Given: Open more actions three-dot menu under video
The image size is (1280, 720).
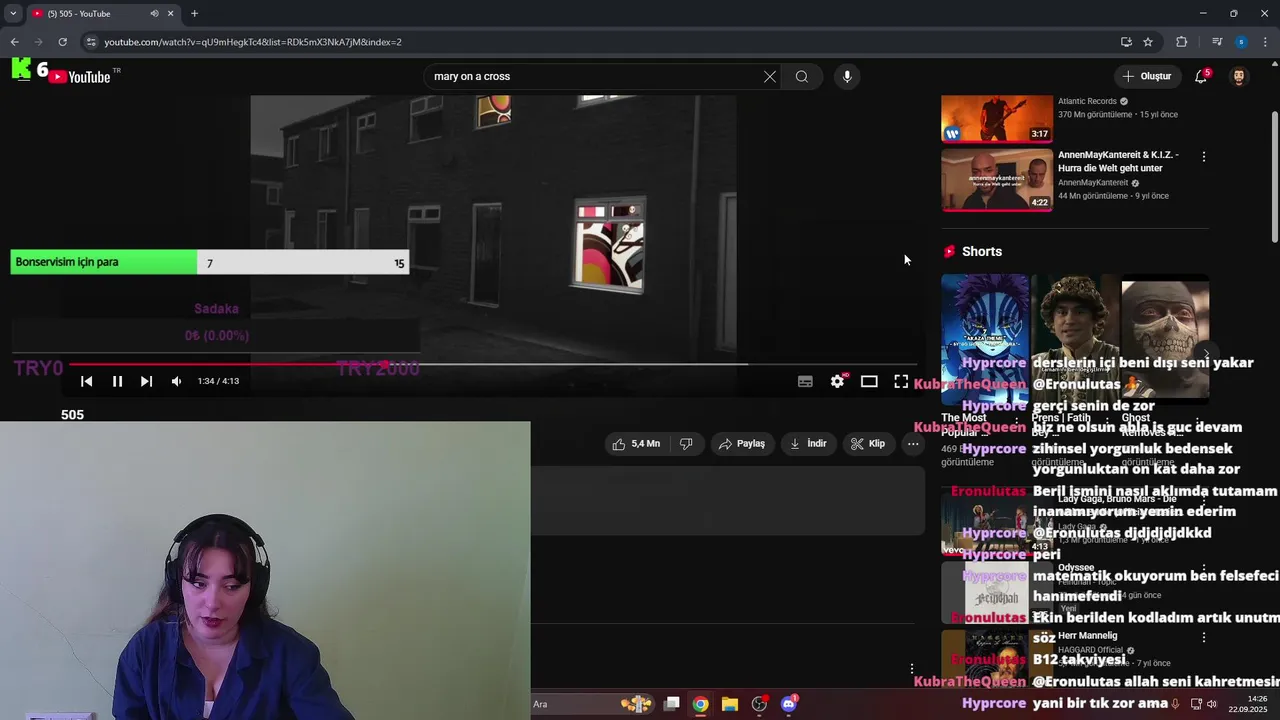Looking at the screenshot, I should pos(913,444).
